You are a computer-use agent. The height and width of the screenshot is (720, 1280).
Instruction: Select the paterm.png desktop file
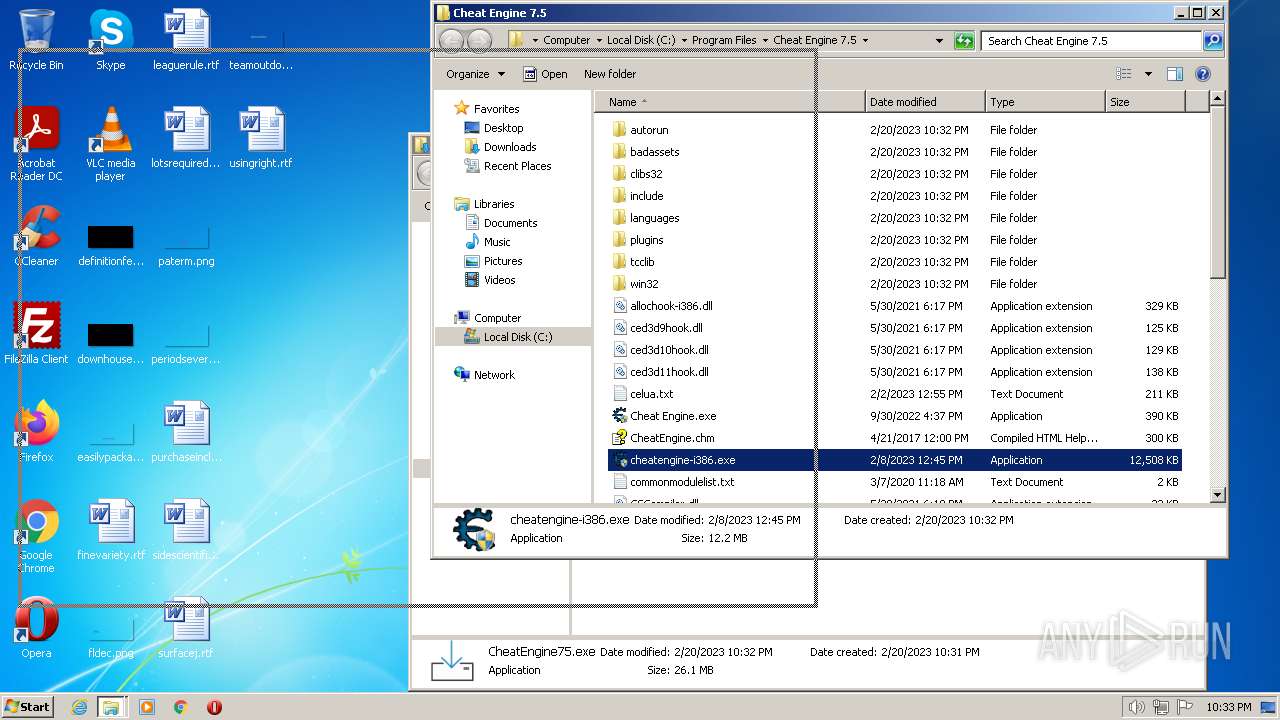[x=186, y=245]
